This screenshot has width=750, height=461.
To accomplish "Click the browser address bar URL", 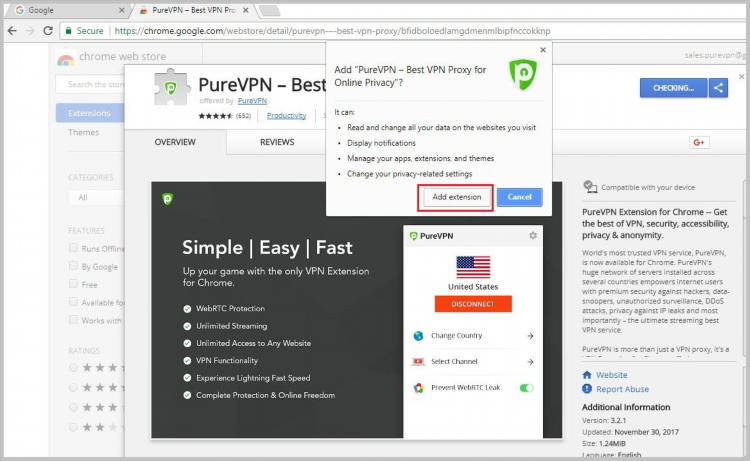I will click(x=332, y=31).
